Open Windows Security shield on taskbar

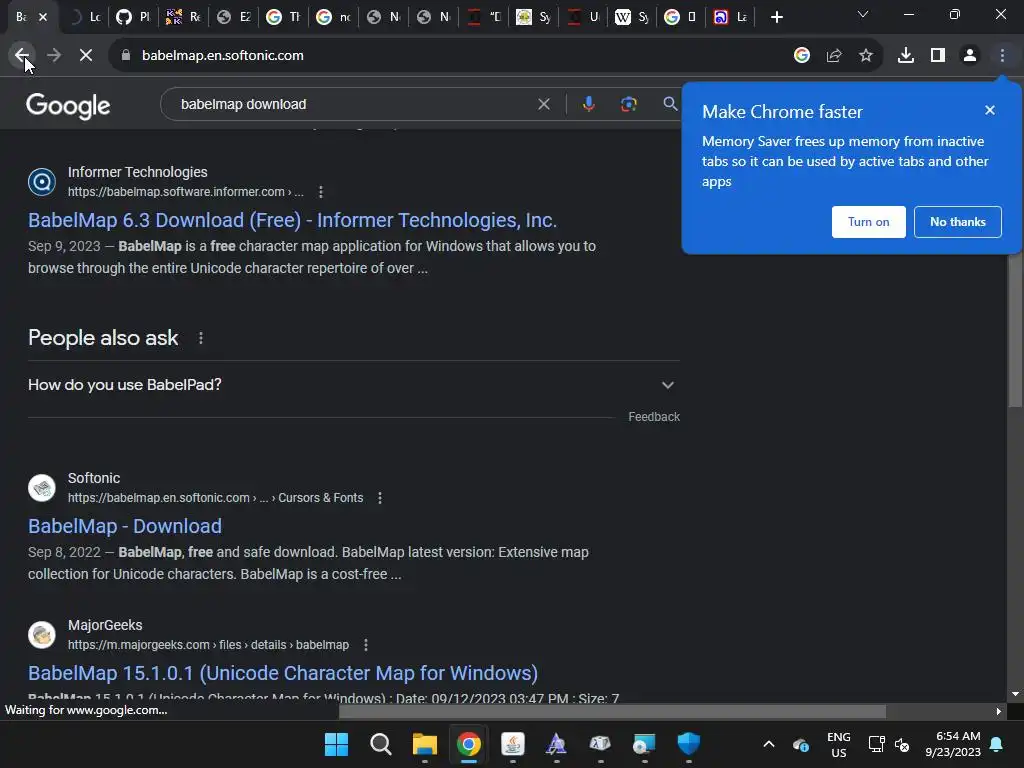688,744
